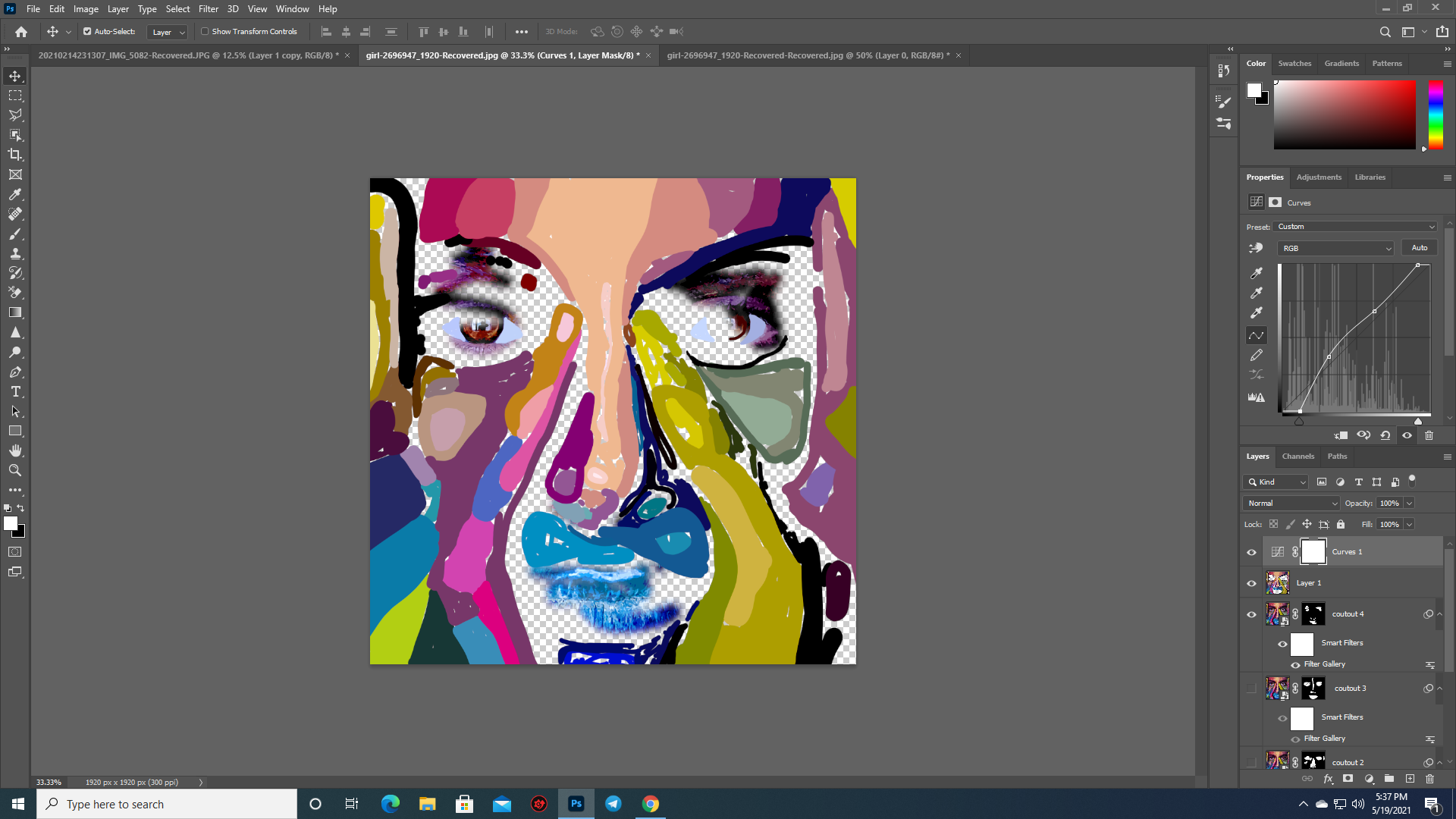Select the Rectangular Marquee tool

click(15, 96)
